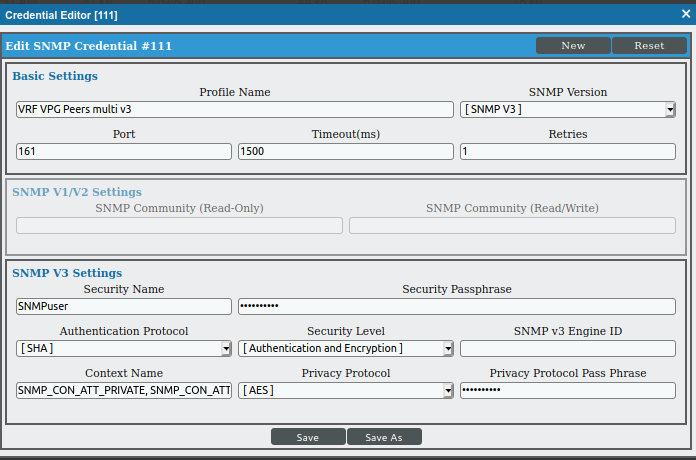Click the Port input field
Image resolution: width=696 pixels, height=460 pixels.
coord(124,152)
